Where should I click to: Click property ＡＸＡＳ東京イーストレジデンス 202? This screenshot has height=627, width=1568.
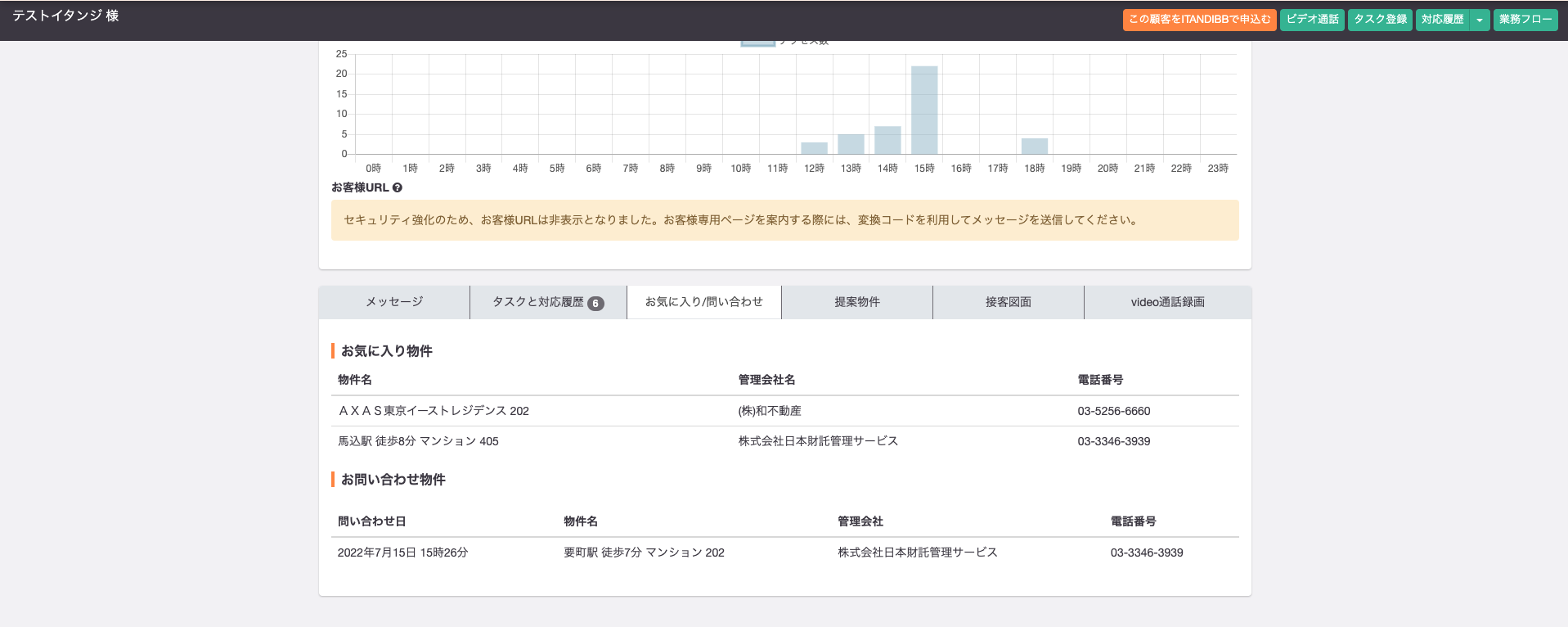pyautogui.click(x=434, y=411)
